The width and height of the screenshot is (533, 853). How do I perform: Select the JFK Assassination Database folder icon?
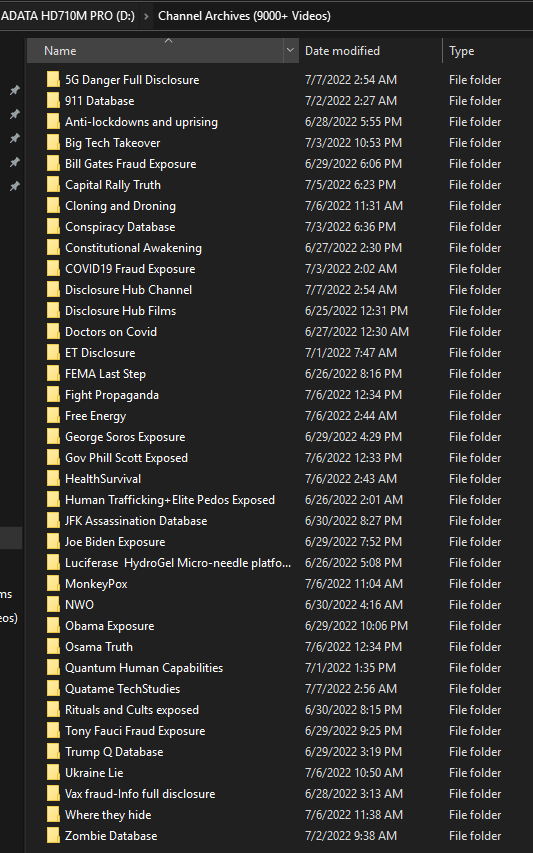click(x=53, y=521)
